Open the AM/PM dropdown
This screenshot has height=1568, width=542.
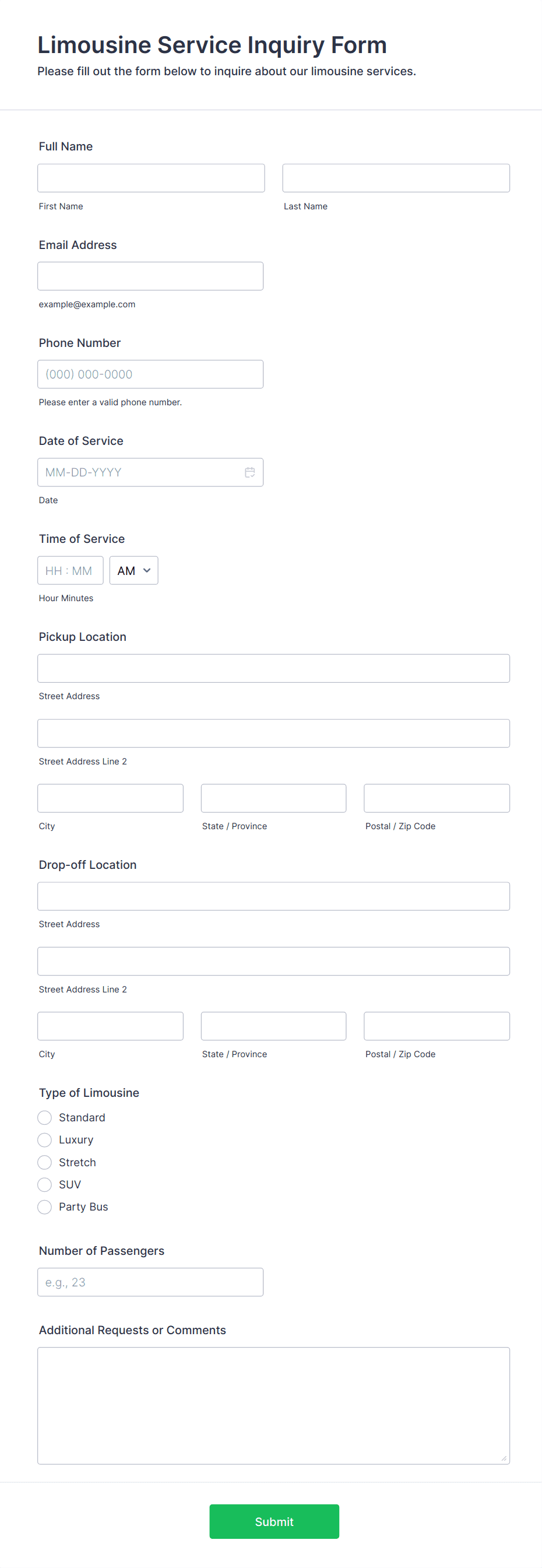pos(134,570)
